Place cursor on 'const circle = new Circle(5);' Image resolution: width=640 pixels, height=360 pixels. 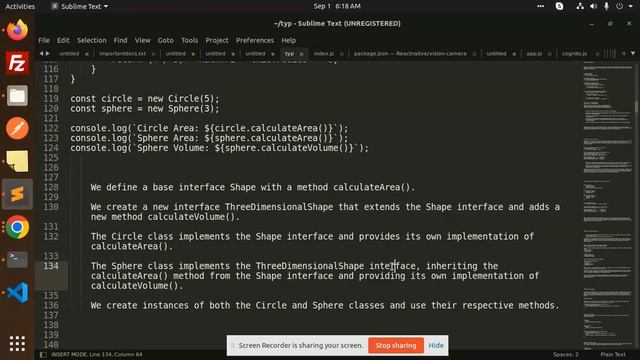144,99
